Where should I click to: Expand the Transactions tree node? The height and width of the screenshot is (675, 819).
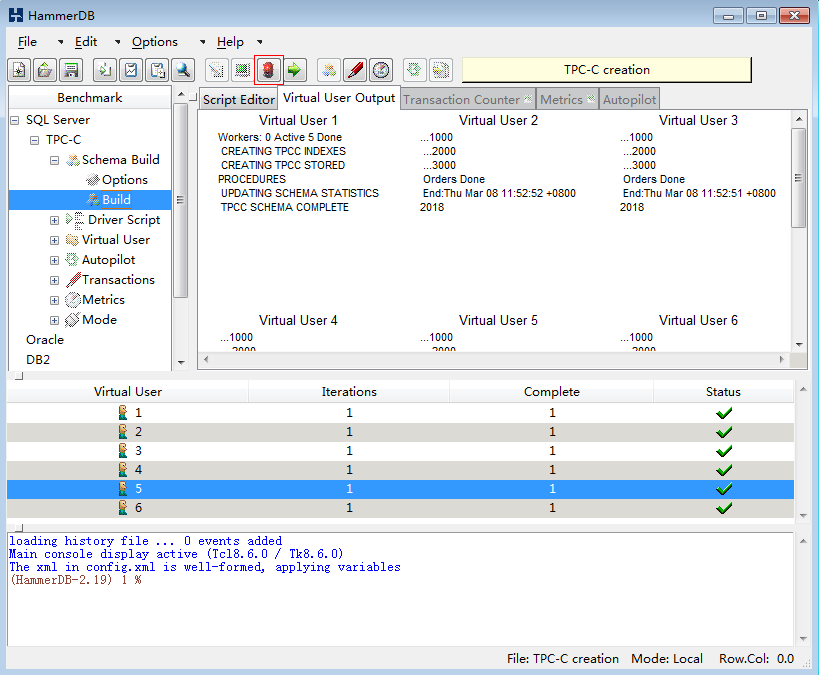pyautogui.click(x=54, y=281)
